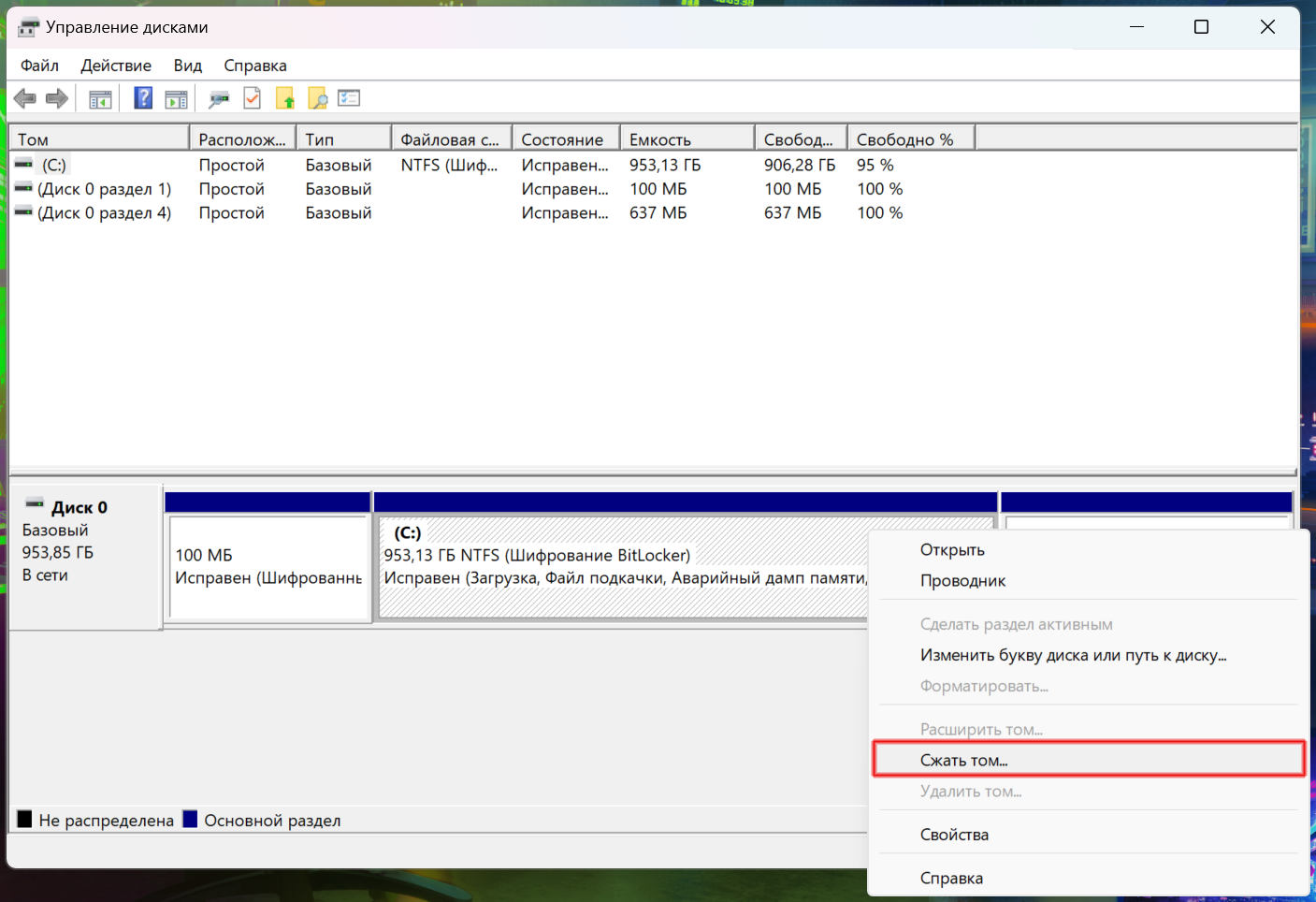This screenshot has width=1316, height=902.
Task: Click the drive icon of Диск 0 раздел 1
Action: [23, 188]
